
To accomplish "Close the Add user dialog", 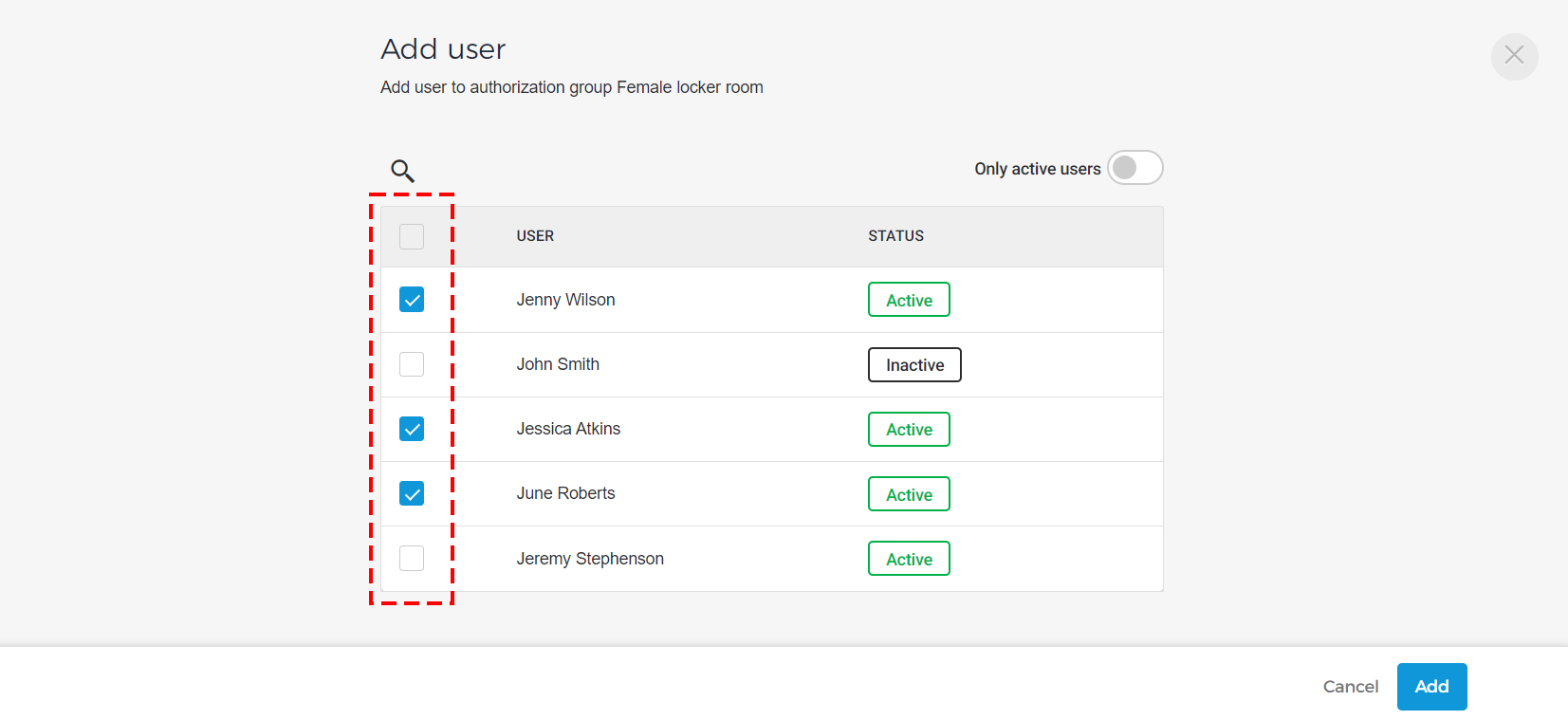I will [x=1514, y=56].
